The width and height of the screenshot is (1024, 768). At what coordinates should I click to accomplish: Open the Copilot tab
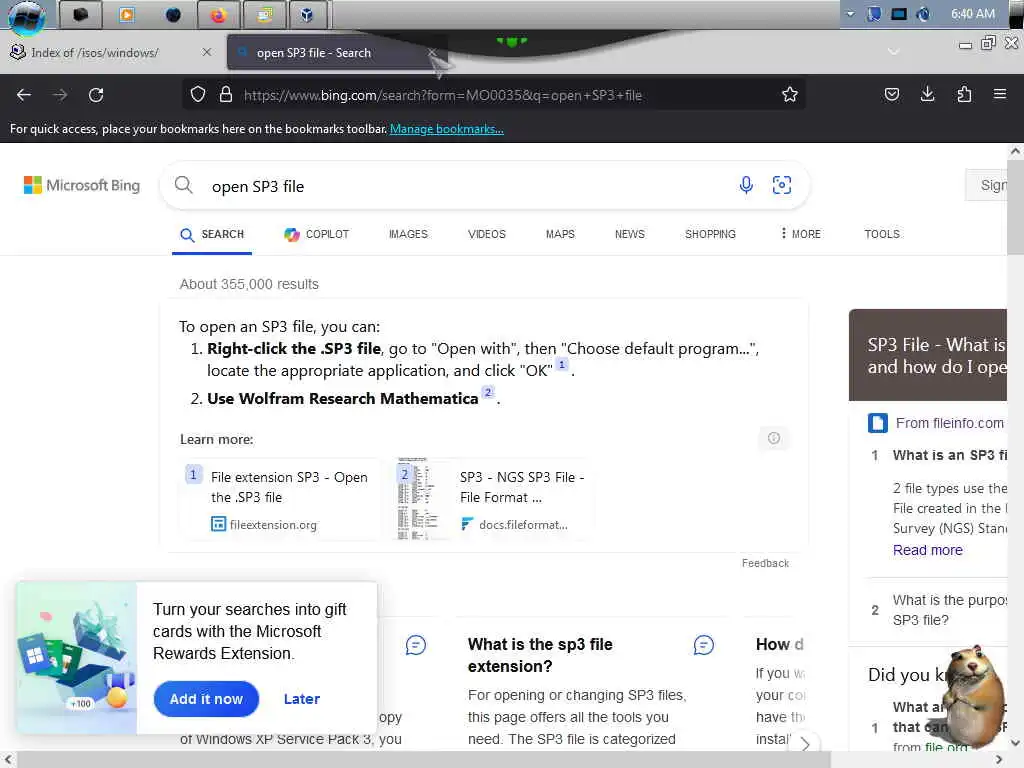[x=317, y=234]
